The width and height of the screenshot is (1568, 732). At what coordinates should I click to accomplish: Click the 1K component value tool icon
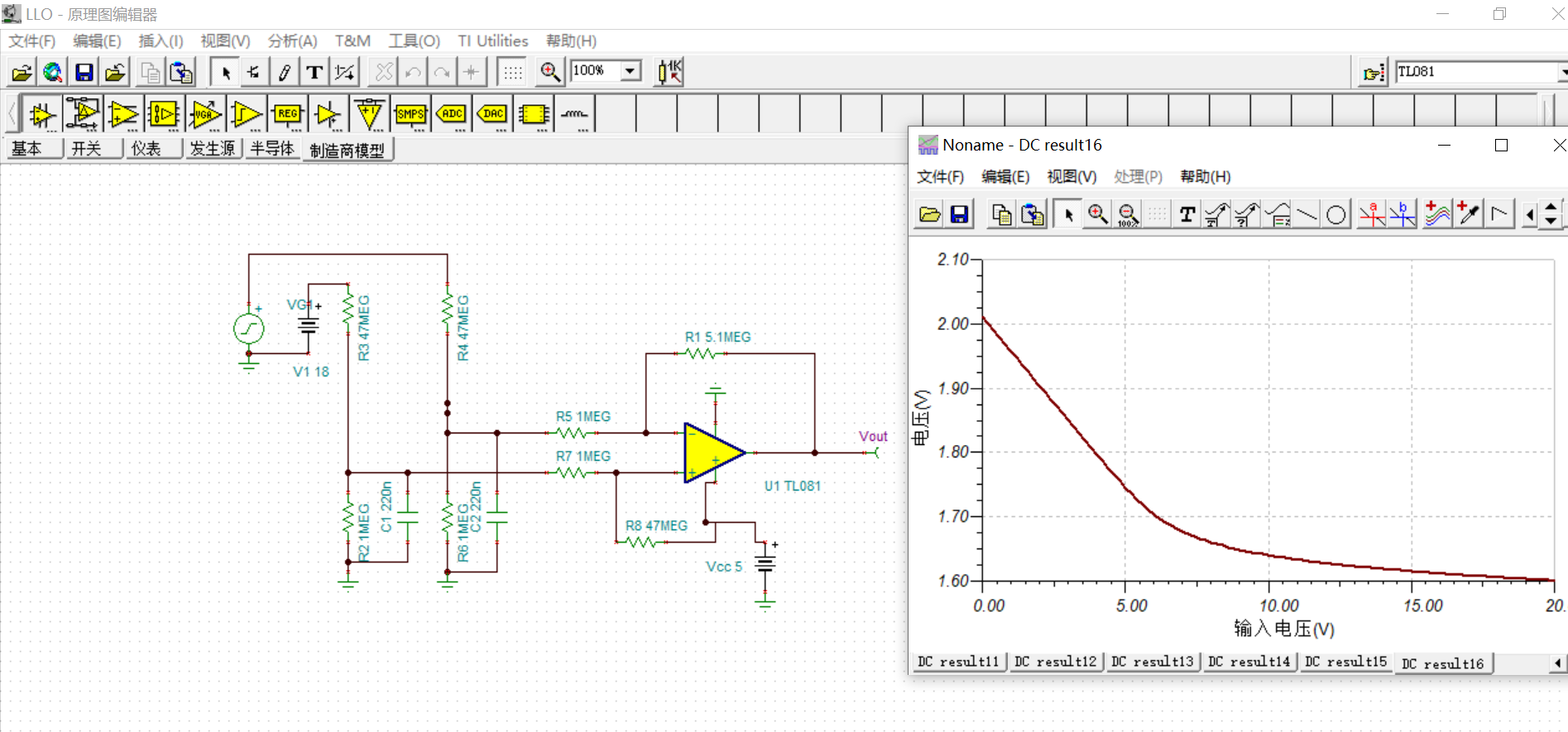point(669,72)
